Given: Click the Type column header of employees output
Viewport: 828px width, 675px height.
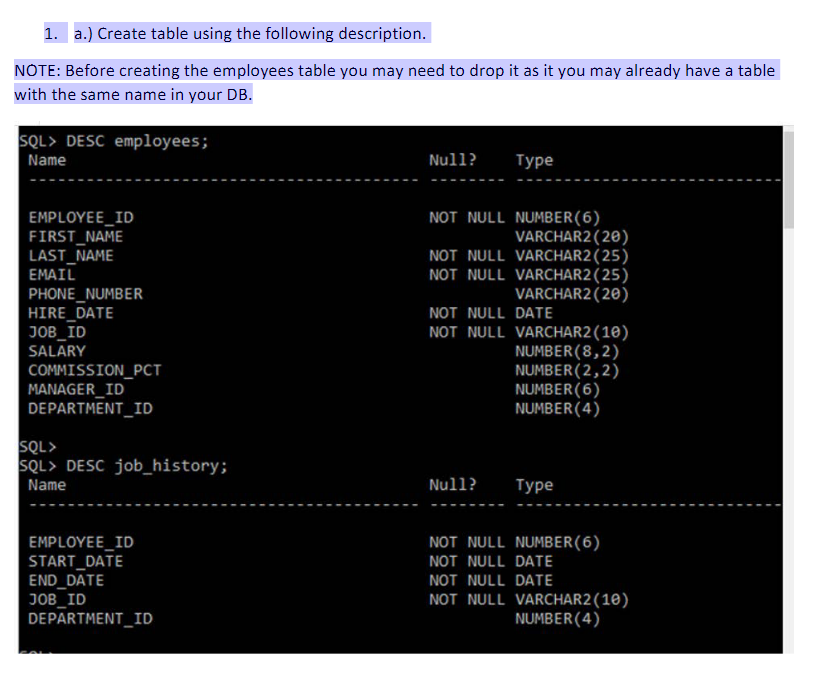Looking at the screenshot, I should pyautogui.click(x=535, y=160).
